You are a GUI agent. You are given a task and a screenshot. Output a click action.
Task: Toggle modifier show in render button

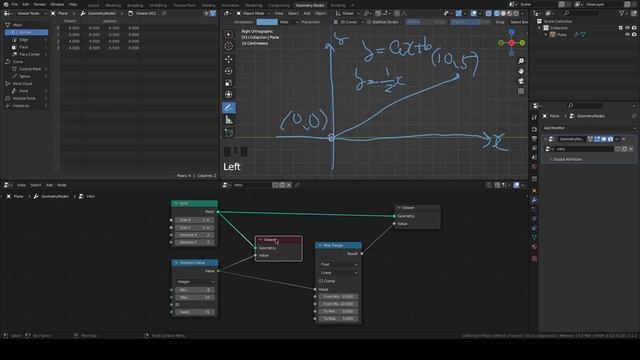coord(610,139)
